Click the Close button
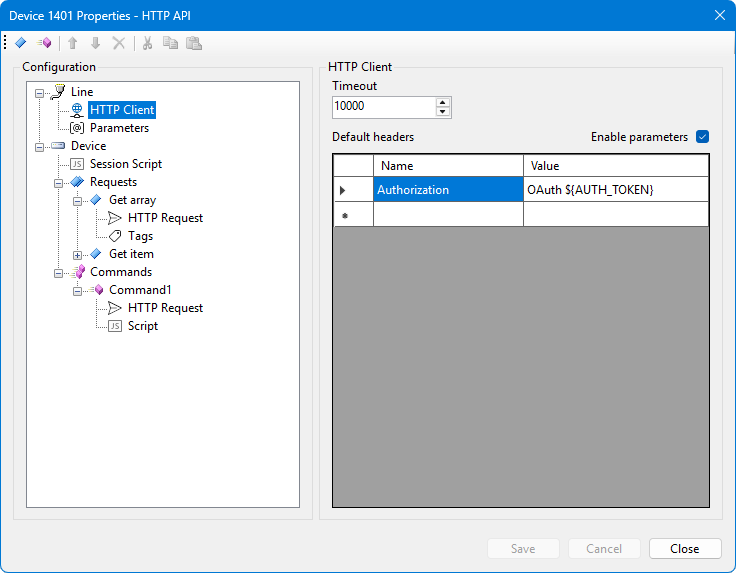Screen dimensions: 736x573 685,549
